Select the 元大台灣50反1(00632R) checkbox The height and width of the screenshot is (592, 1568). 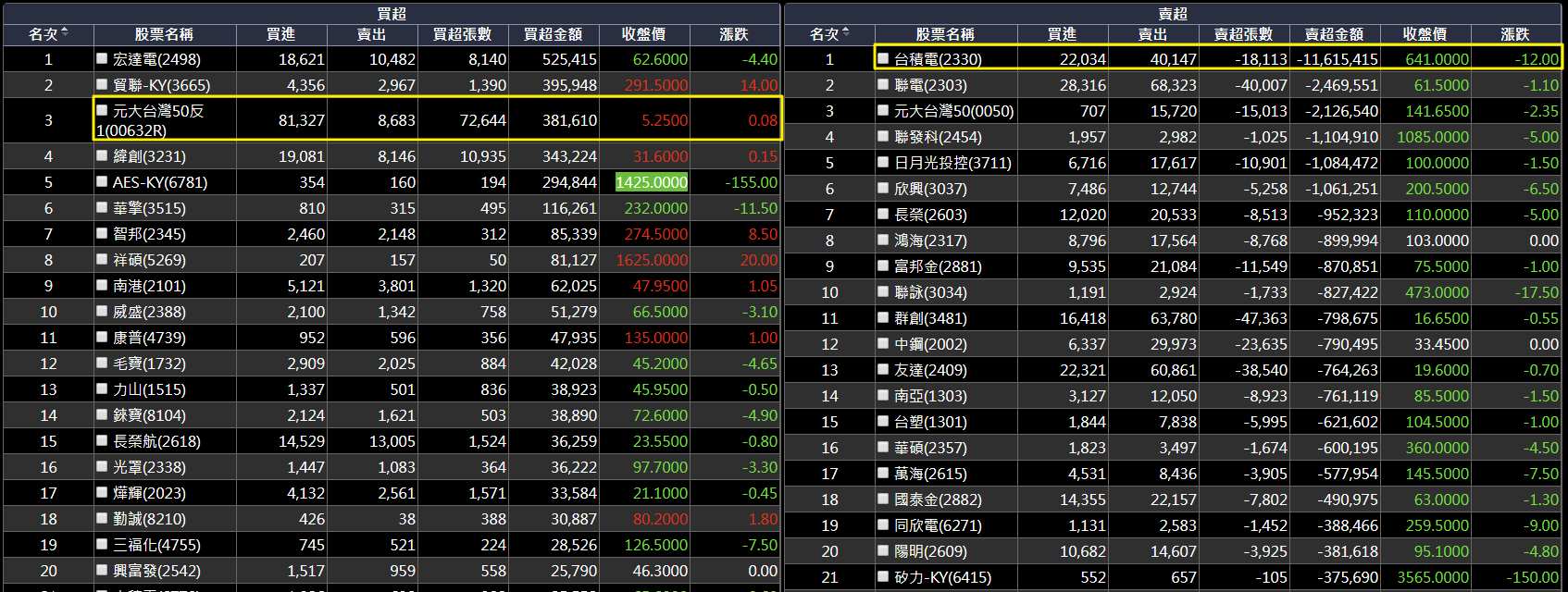[102, 110]
